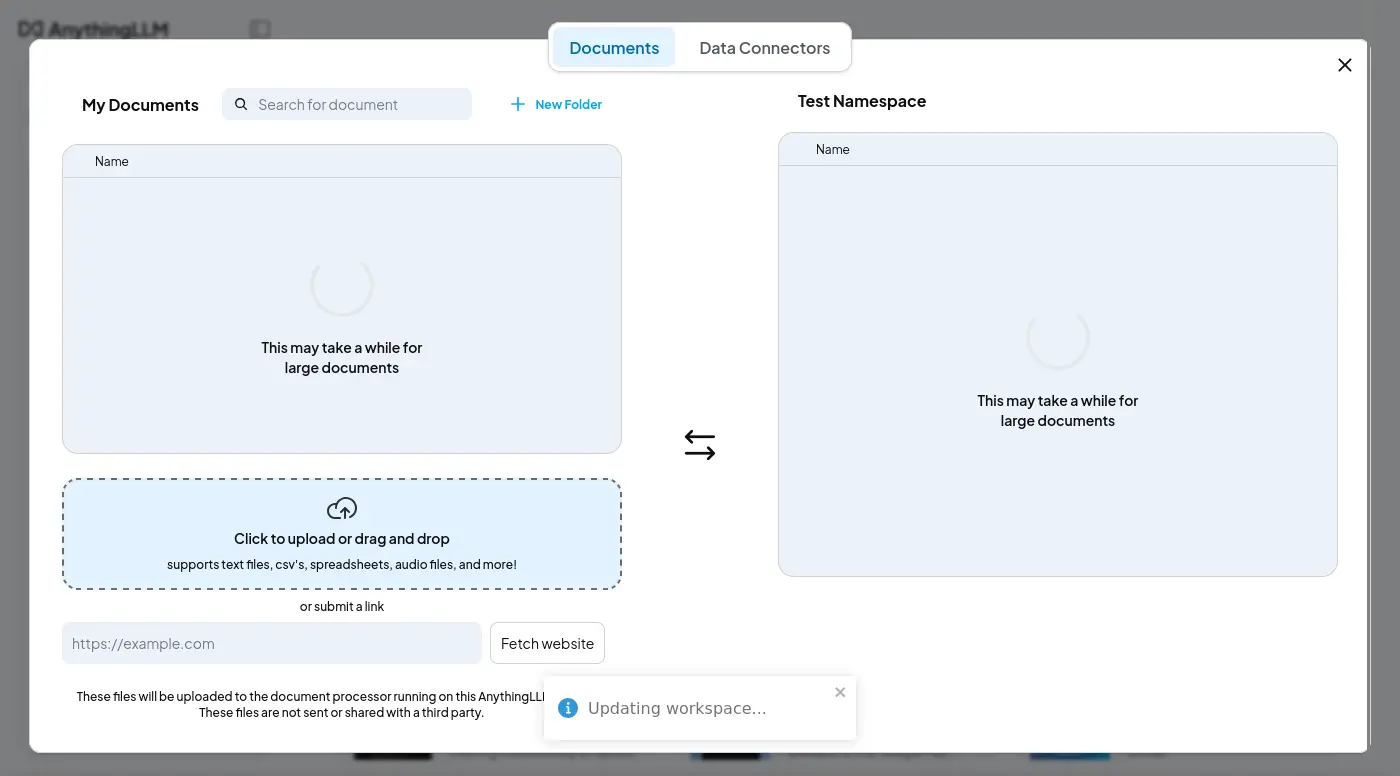Click the My Documents loading spinner

342,286
